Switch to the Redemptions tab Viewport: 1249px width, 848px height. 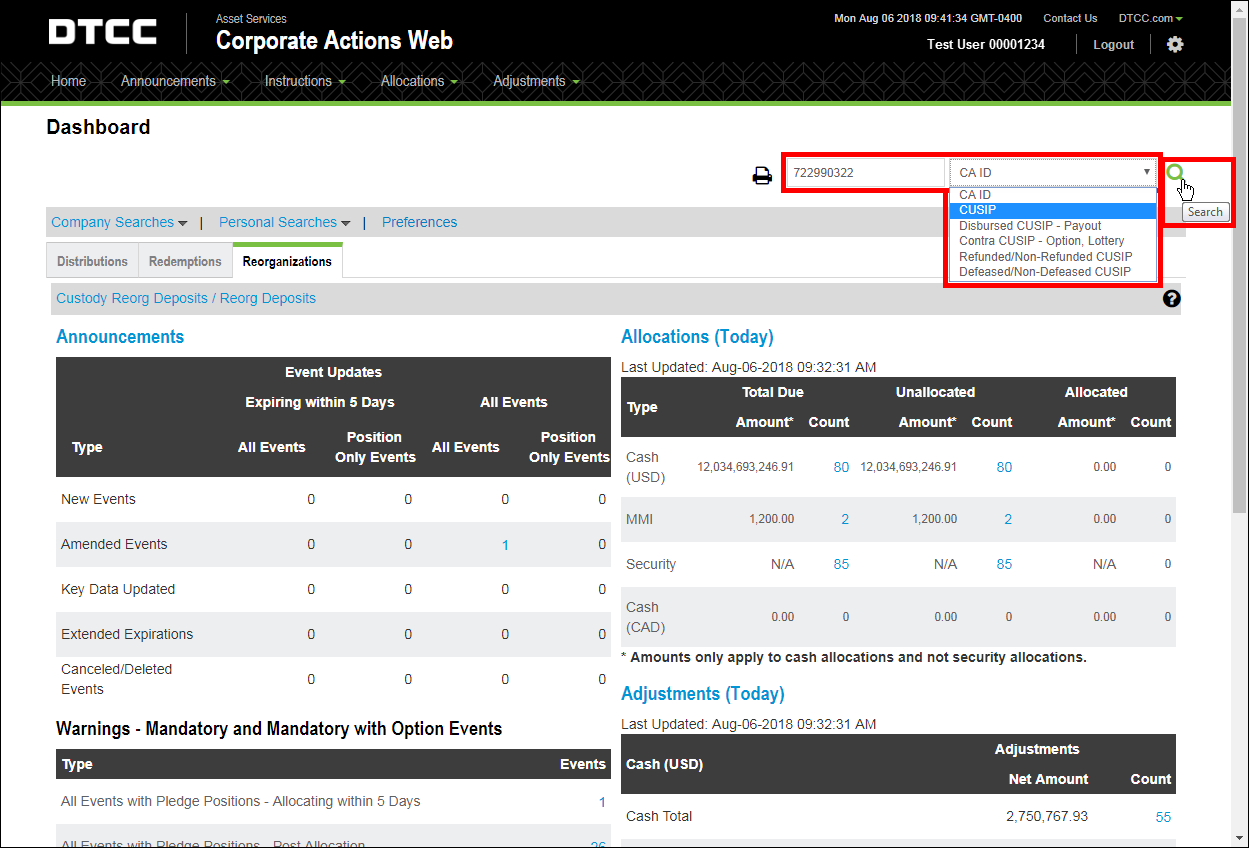pos(185,261)
